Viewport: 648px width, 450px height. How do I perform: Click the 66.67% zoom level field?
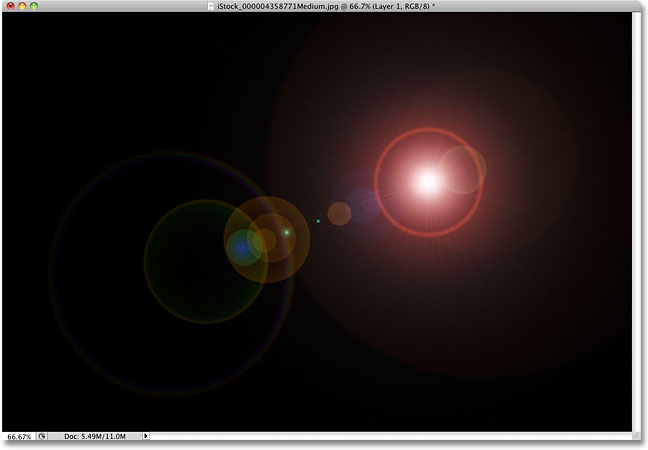point(19,436)
